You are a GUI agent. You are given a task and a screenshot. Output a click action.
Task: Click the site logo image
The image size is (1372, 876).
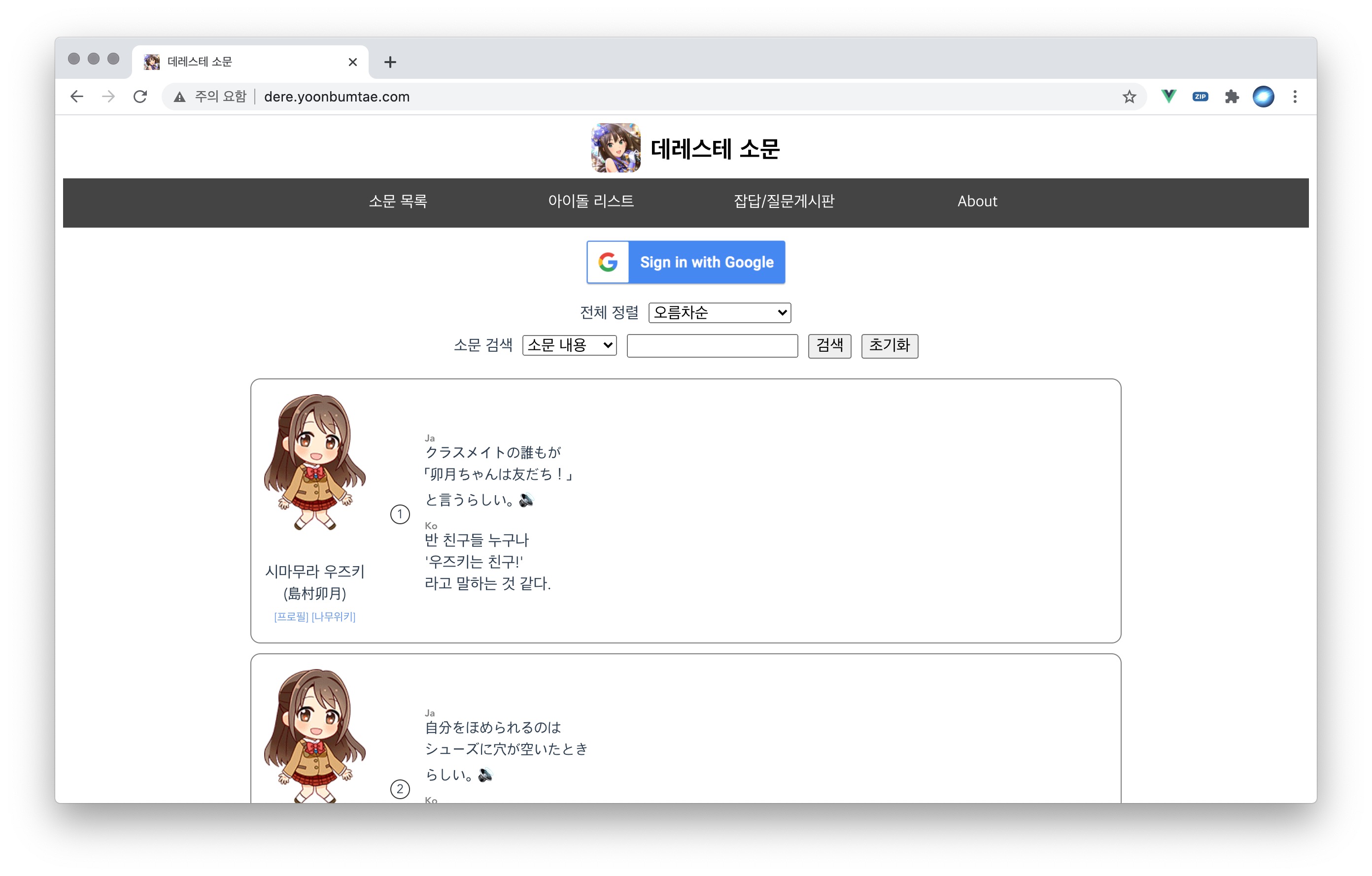coord(616,148)
